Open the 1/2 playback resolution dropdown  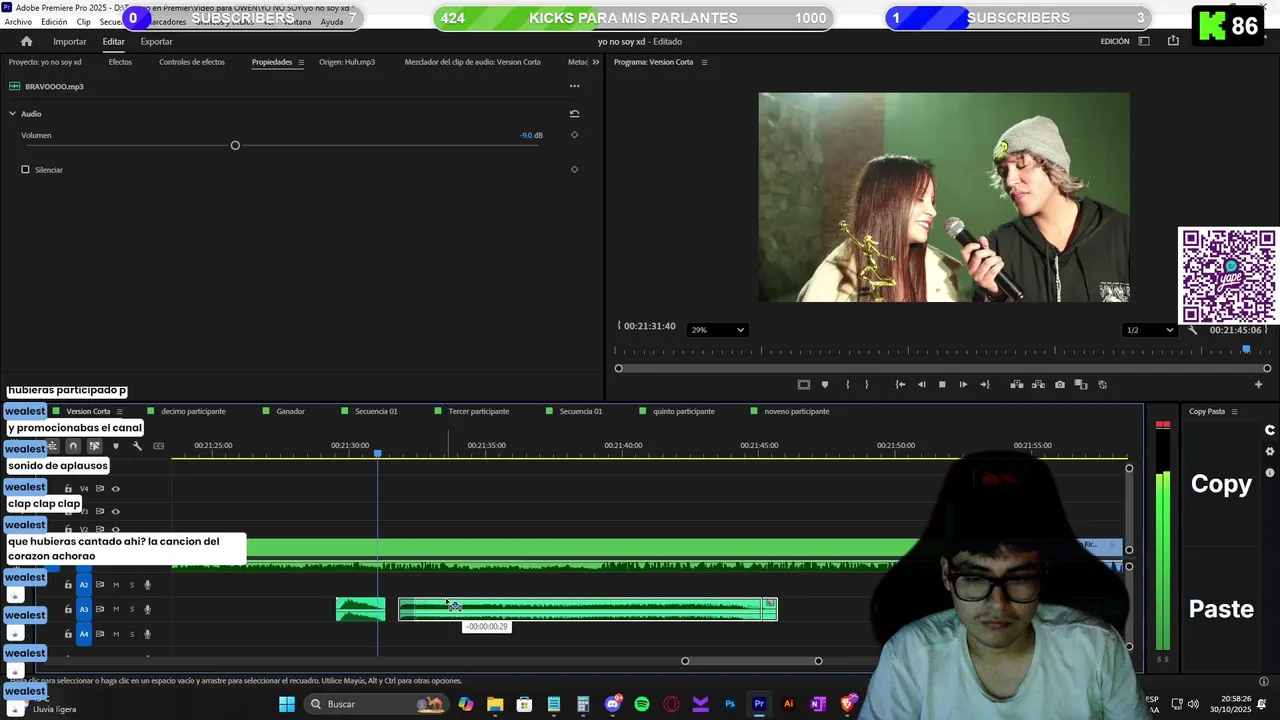point(1149,330)
